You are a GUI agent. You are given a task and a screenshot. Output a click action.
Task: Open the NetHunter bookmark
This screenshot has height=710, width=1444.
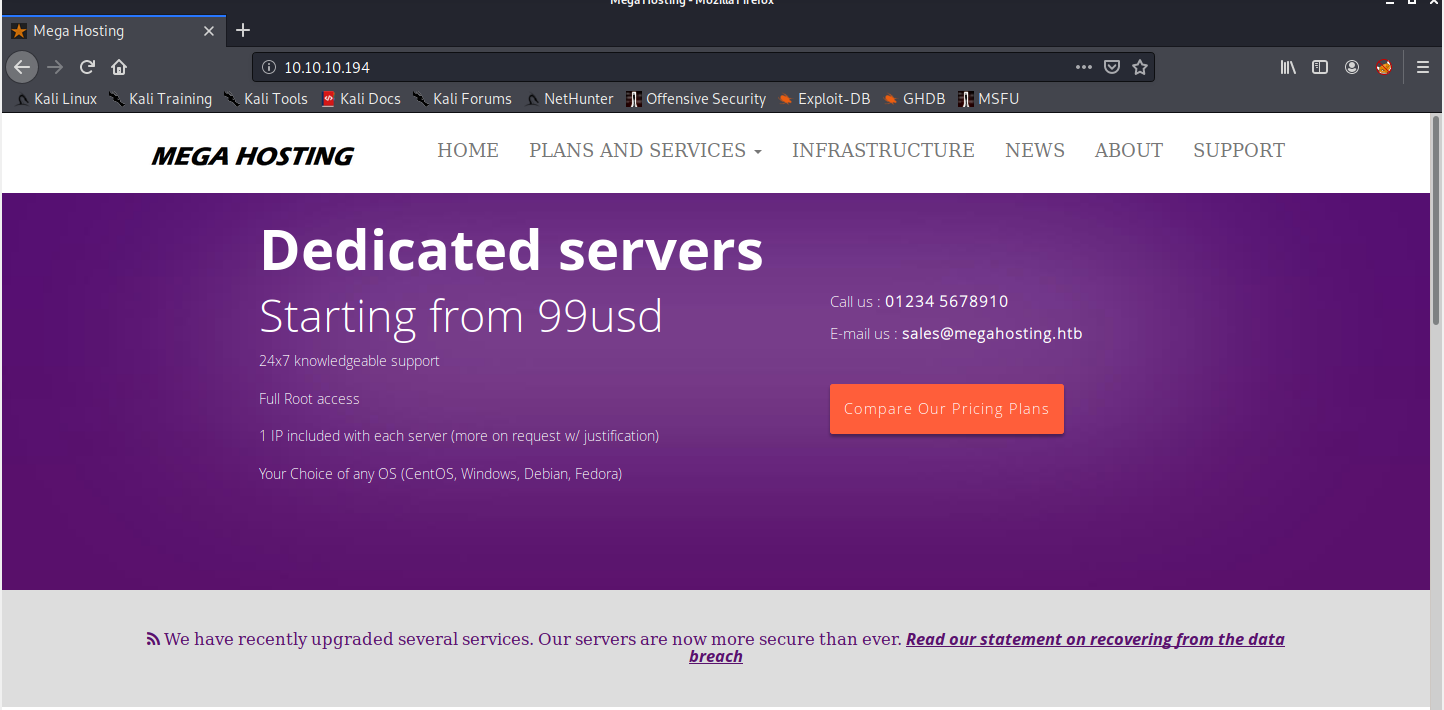coord(569,99)
